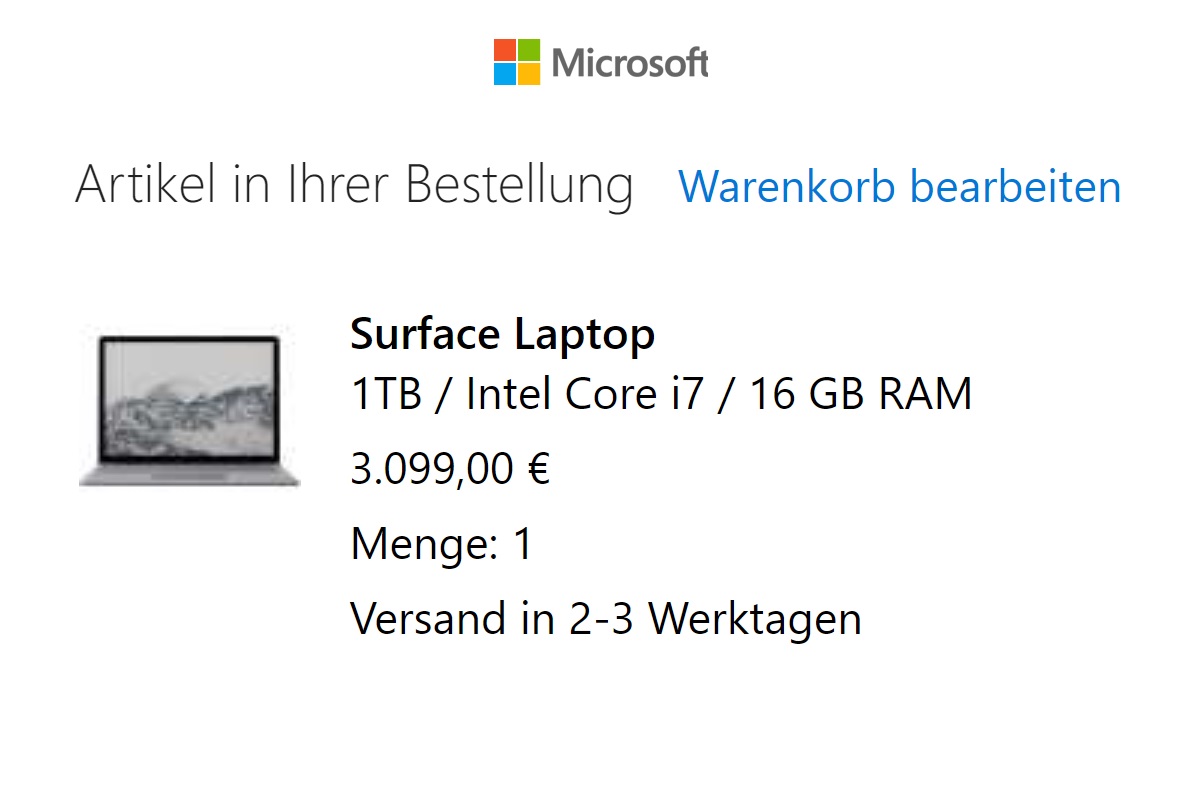Click the blue square of the Microsoft logo
The image size is (1200, 800).
point(505,74)
